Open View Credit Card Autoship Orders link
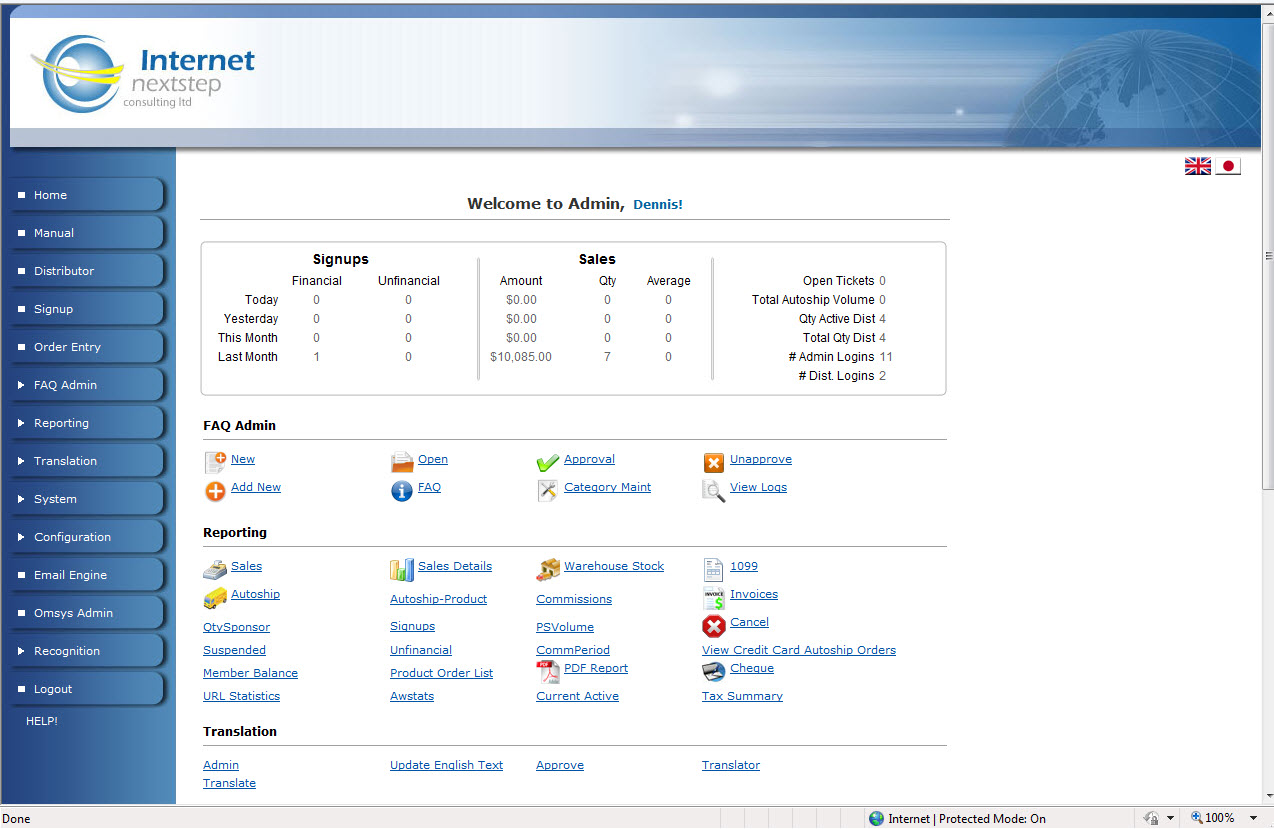 pos(798,650)
